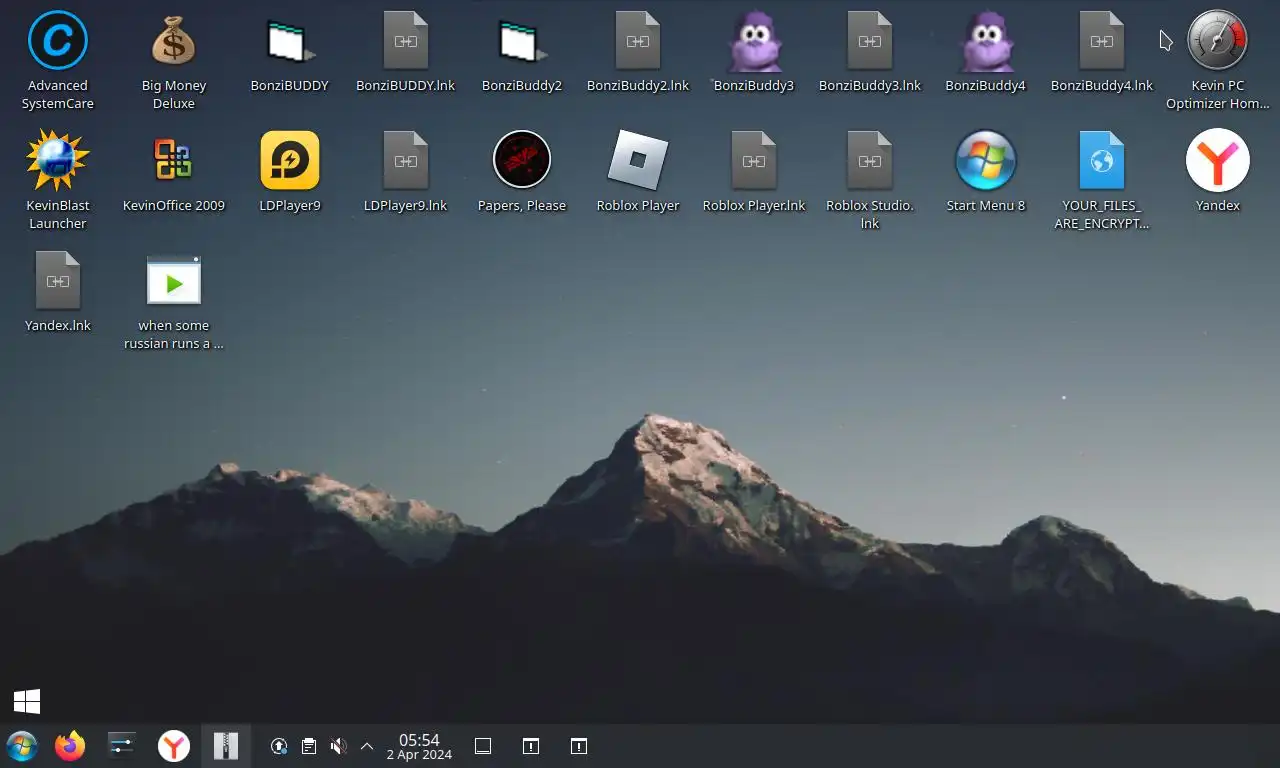The height and width of the screenshot is (768, 1280).
Task: Launch Big Money Deluxe from the desktop
Action: coord(174,42)
